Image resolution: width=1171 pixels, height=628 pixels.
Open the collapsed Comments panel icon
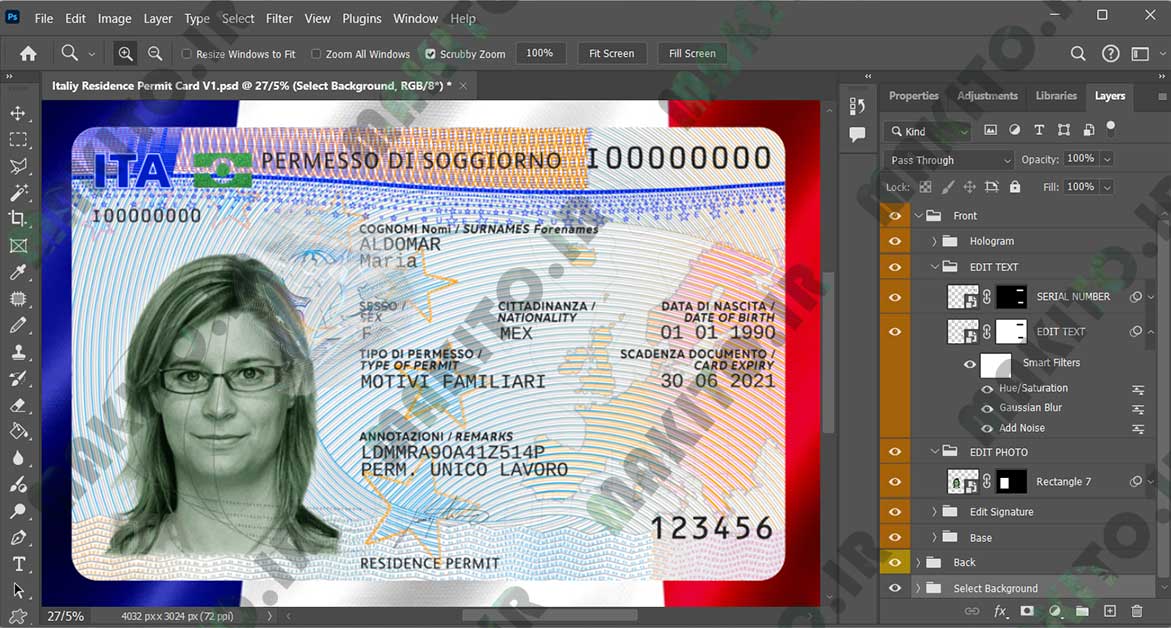857,134
